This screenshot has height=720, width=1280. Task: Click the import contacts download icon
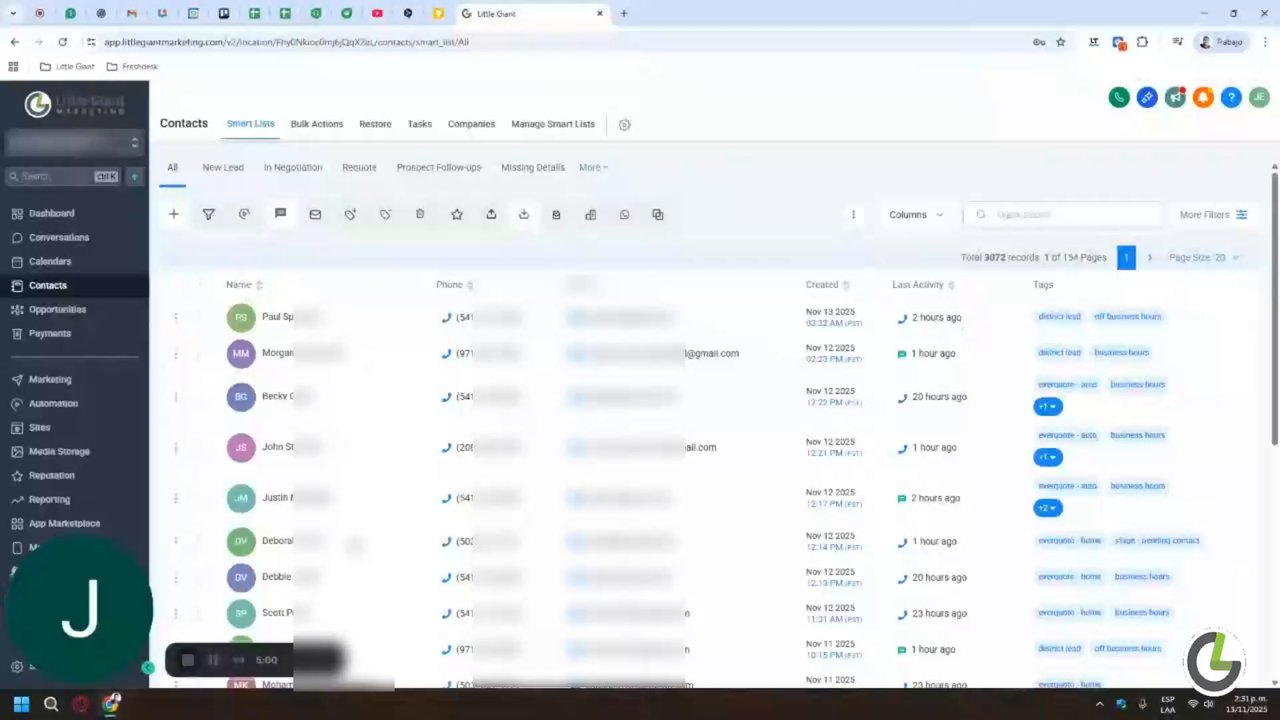(523, 214)
